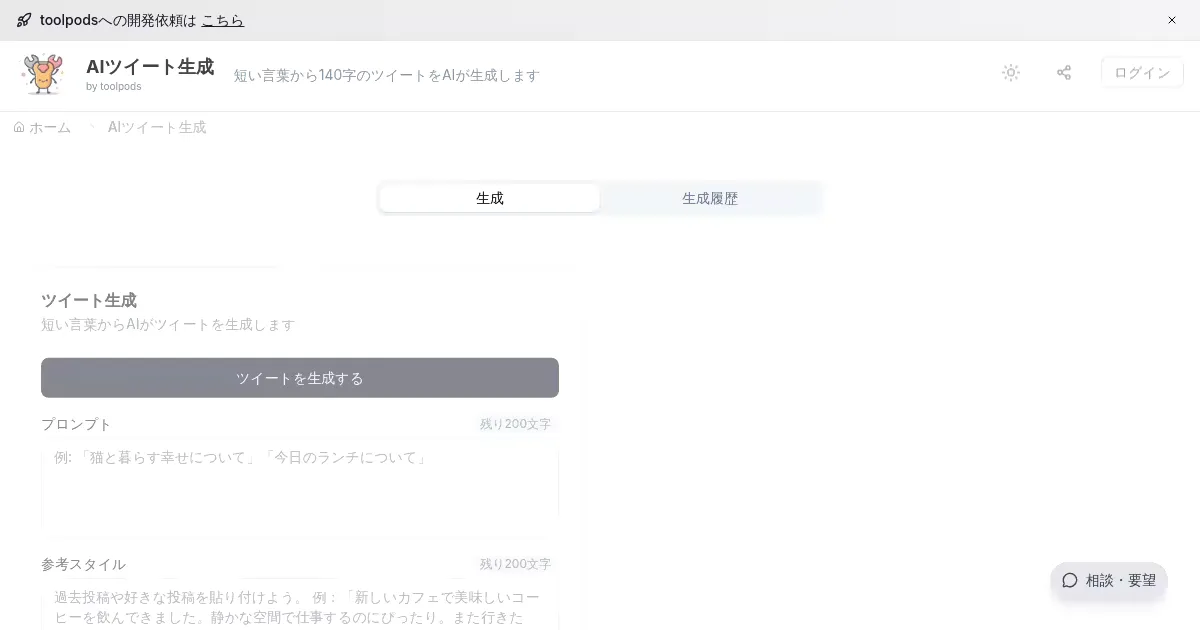
Task: Switch to the 生成履歴 tab
Action: coord(710,198)
